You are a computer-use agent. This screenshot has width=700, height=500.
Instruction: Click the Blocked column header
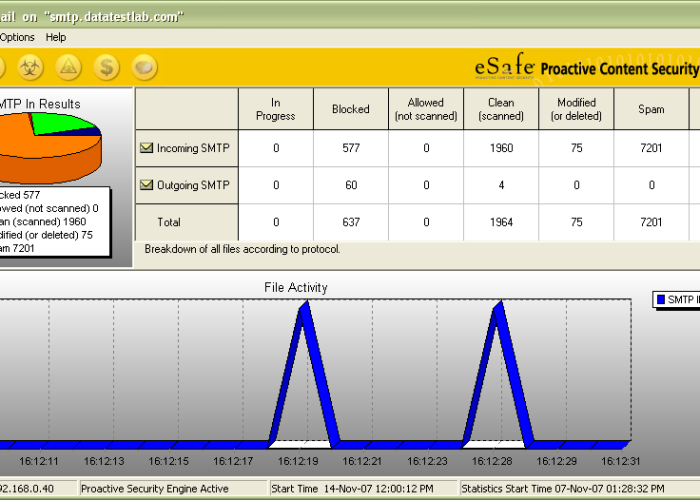350,109
